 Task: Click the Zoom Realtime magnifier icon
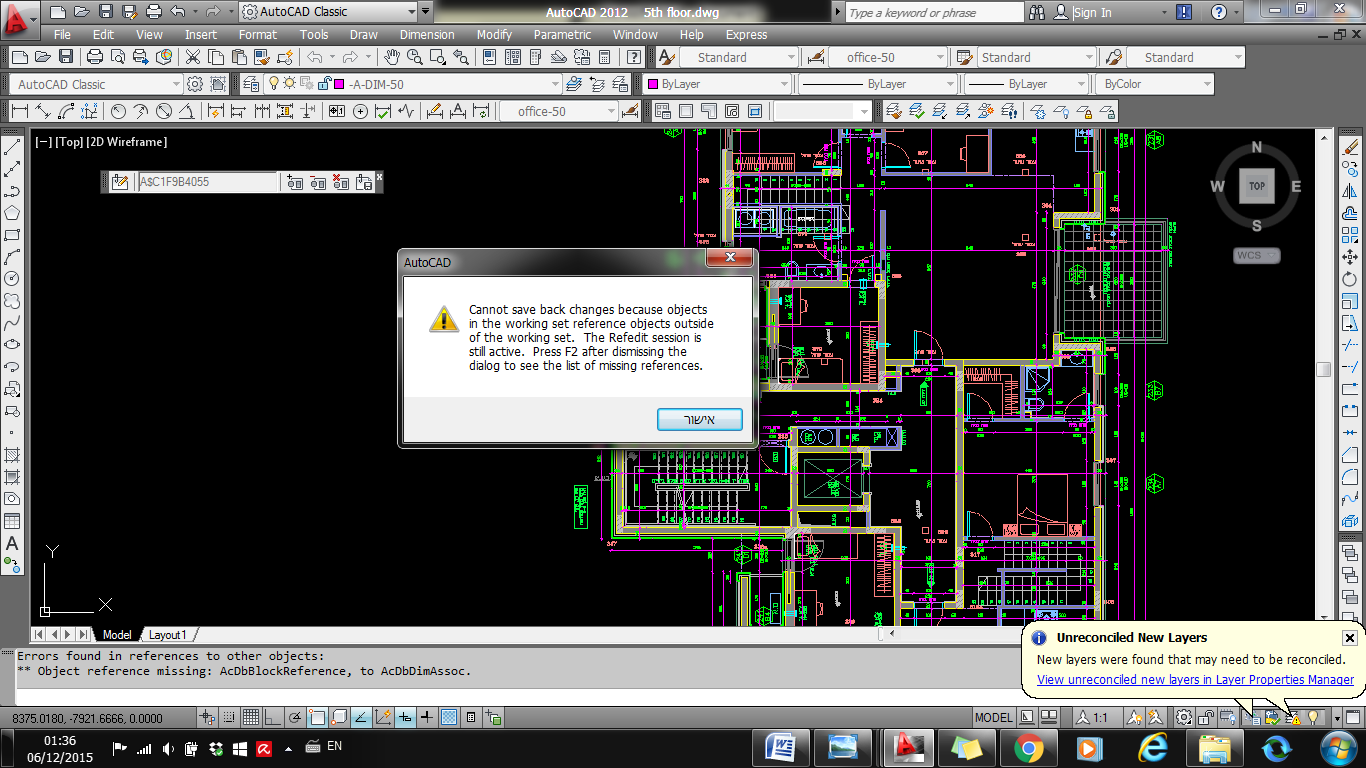click(414, 57)
